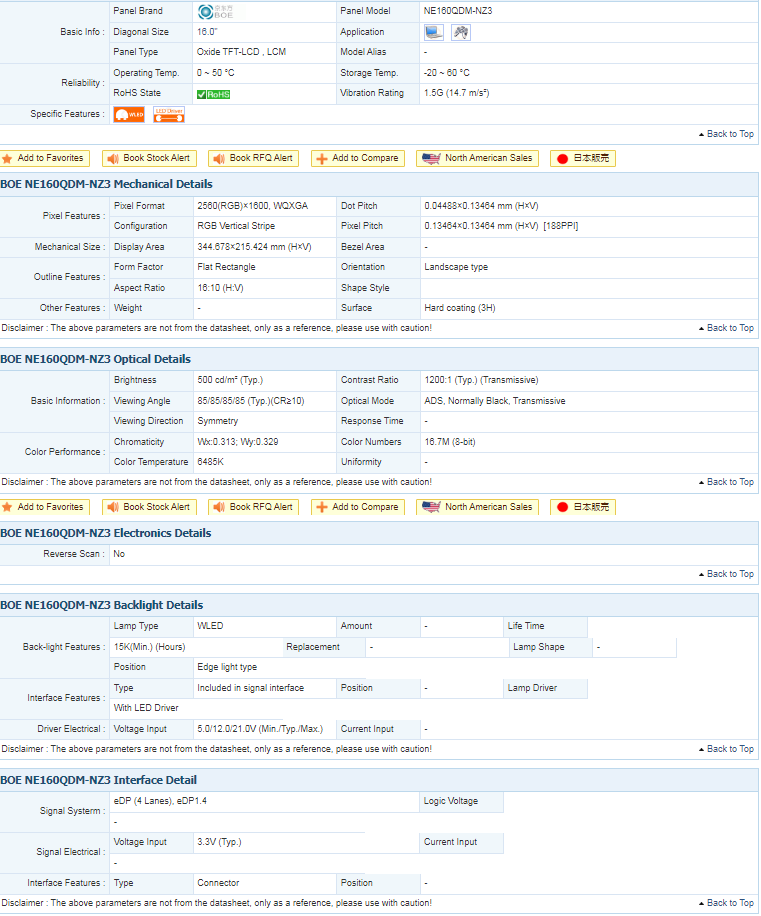Click the vibration rating 1.5G (14.7 m/s²)
Screen dimensions: 761x916
(457, 93)
